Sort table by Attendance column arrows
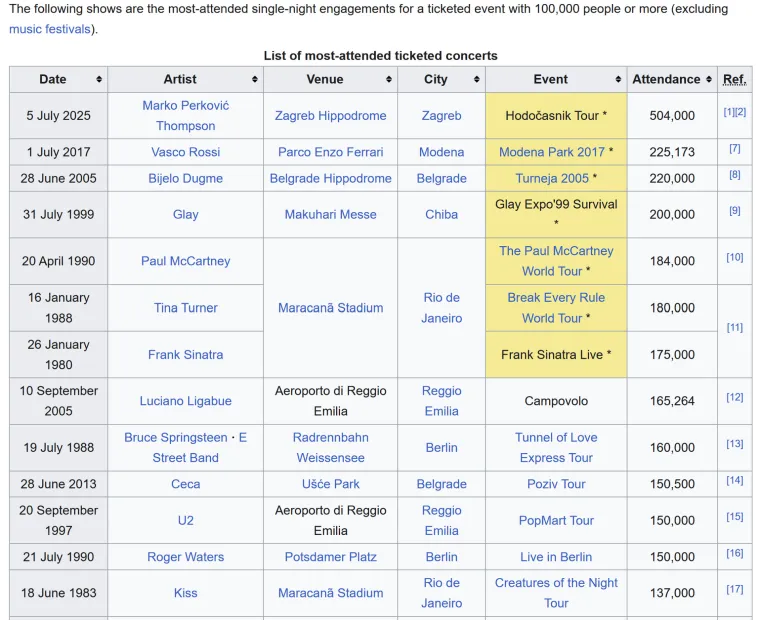 click(709, 79)
